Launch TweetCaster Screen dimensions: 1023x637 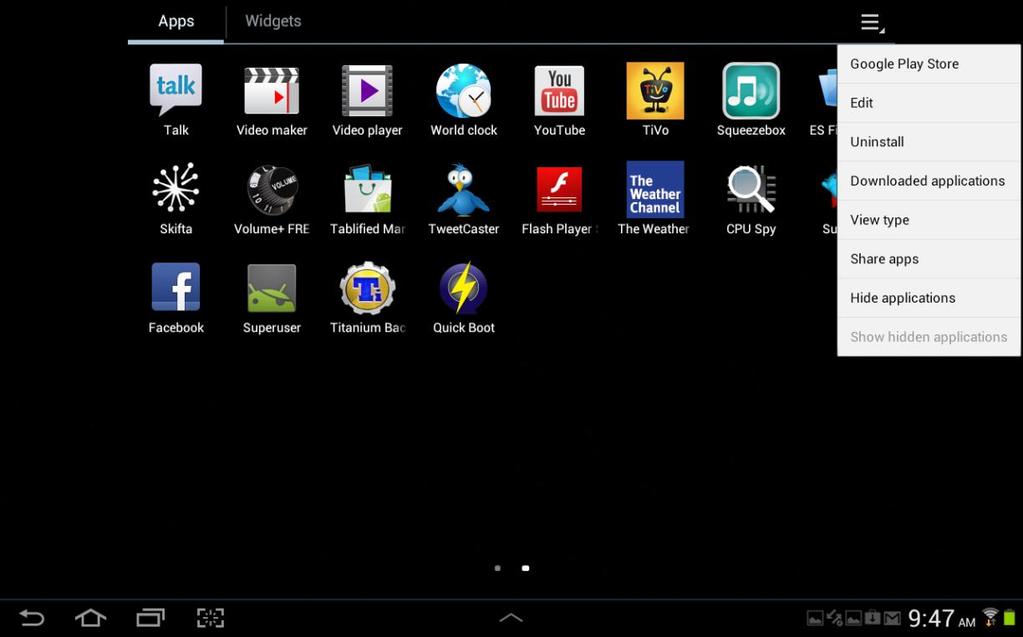(x=463, y=198)
